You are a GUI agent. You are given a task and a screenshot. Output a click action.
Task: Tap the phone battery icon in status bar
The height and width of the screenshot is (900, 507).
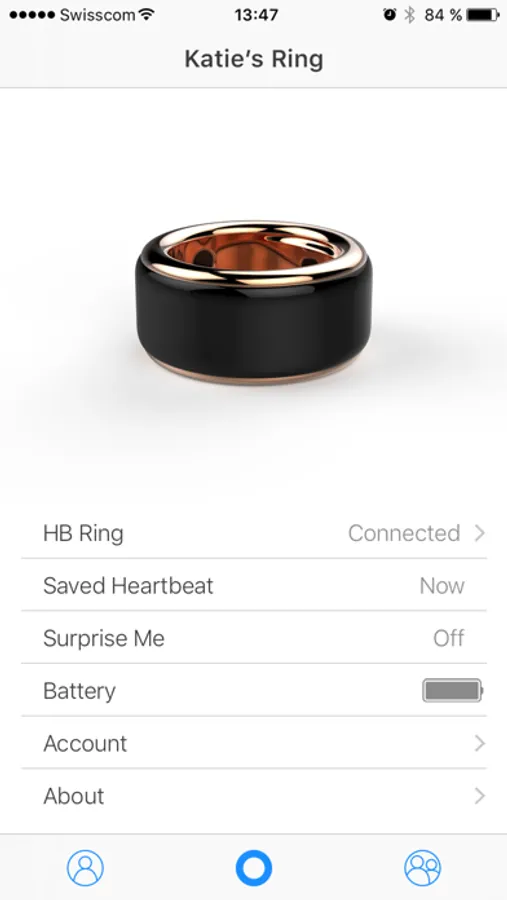click(x=483, y=15)
